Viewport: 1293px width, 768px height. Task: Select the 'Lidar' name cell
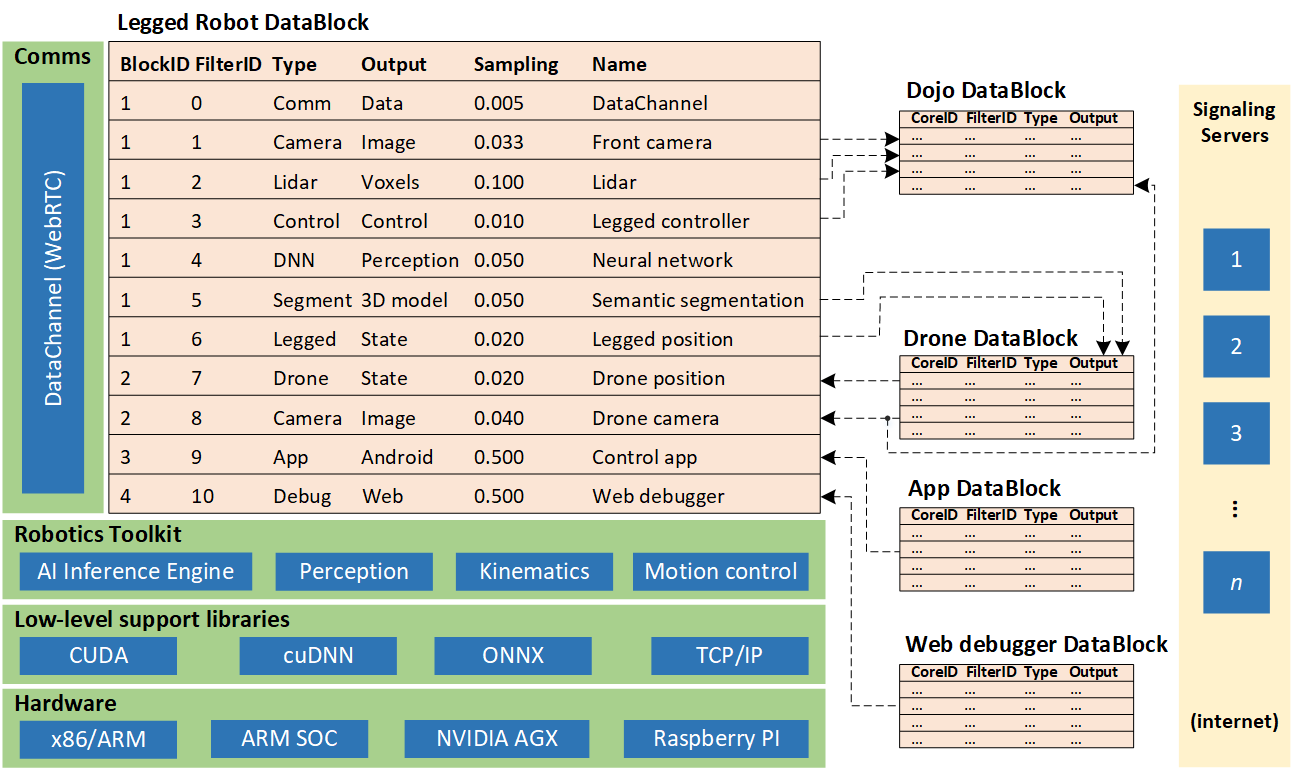pos(614,182)
